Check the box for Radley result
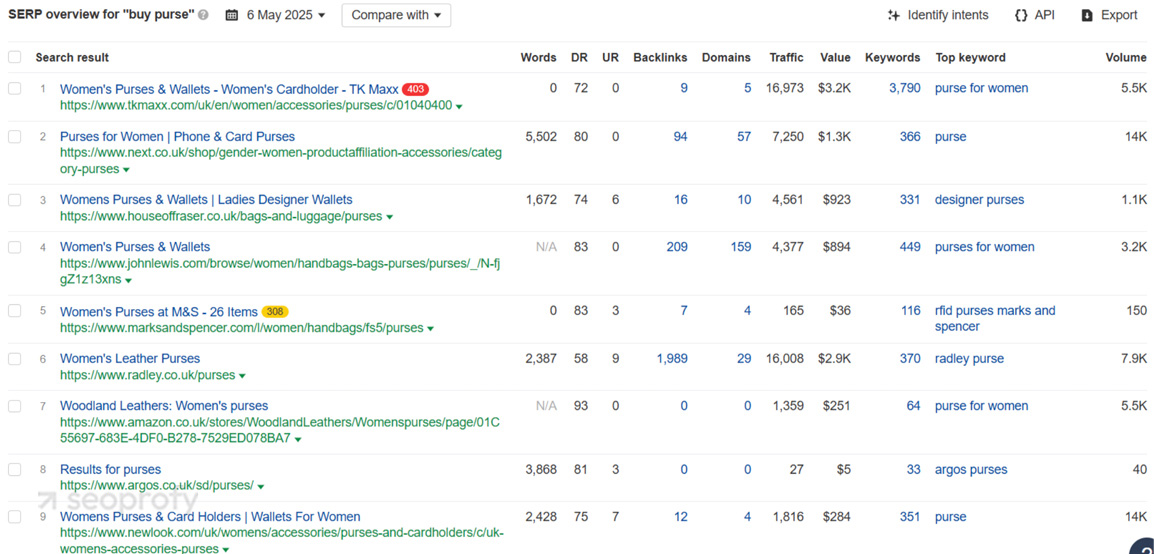1154x554 pixels. pos(15,359)
